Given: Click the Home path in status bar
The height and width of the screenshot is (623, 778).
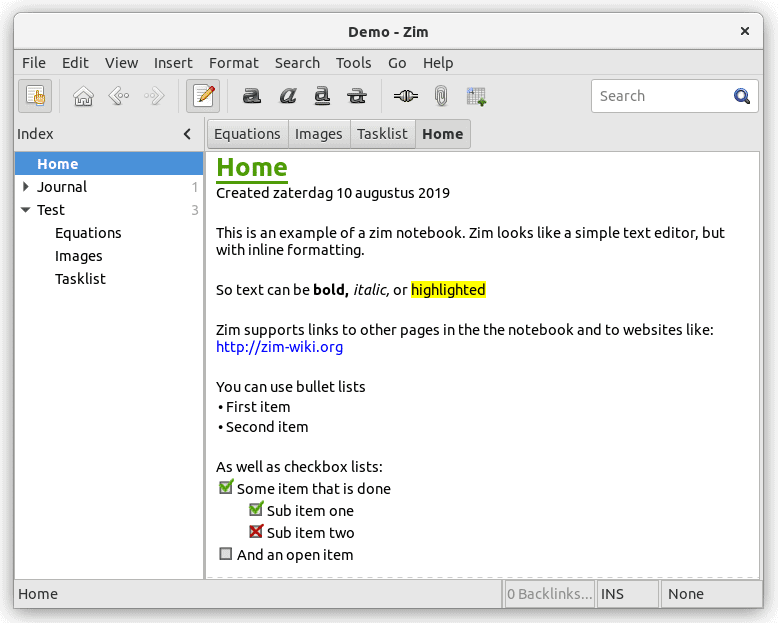Looking at the screenshot, I should pos(38,594).
